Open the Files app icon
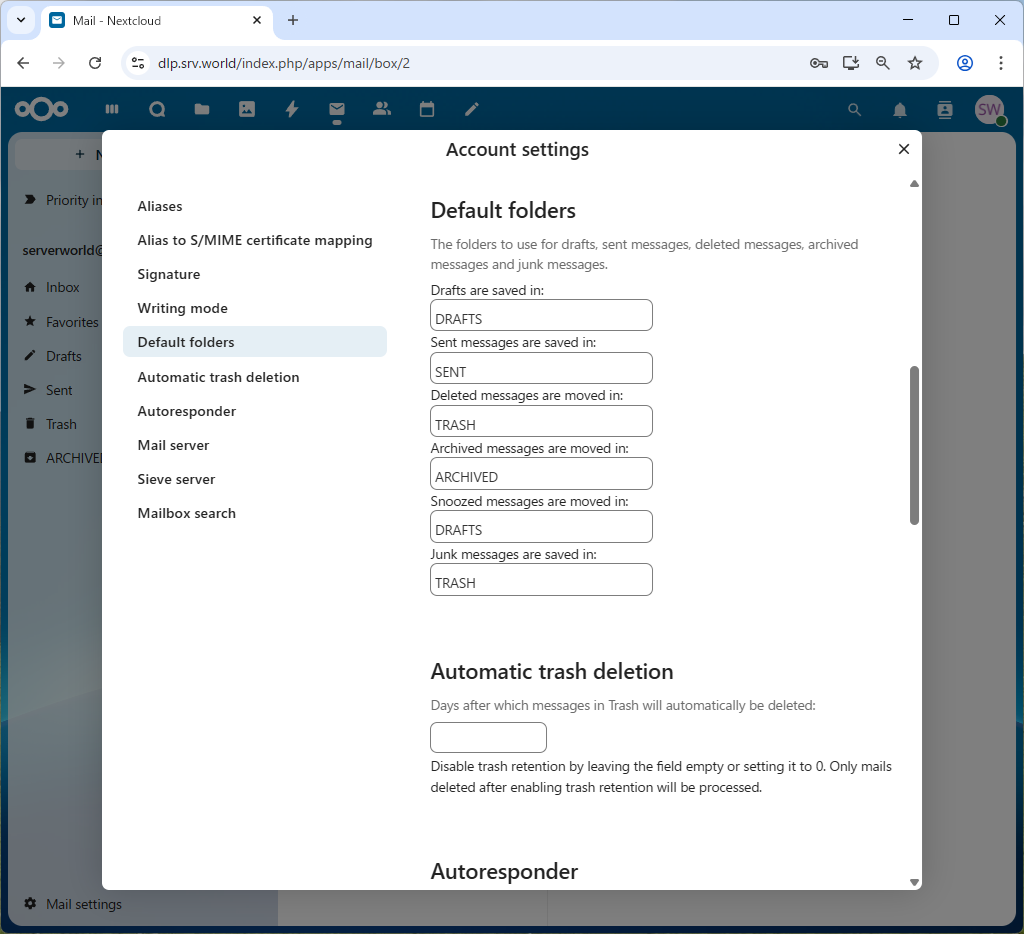This screenshot has height=934, width=1024. click(x=201, y=109)
